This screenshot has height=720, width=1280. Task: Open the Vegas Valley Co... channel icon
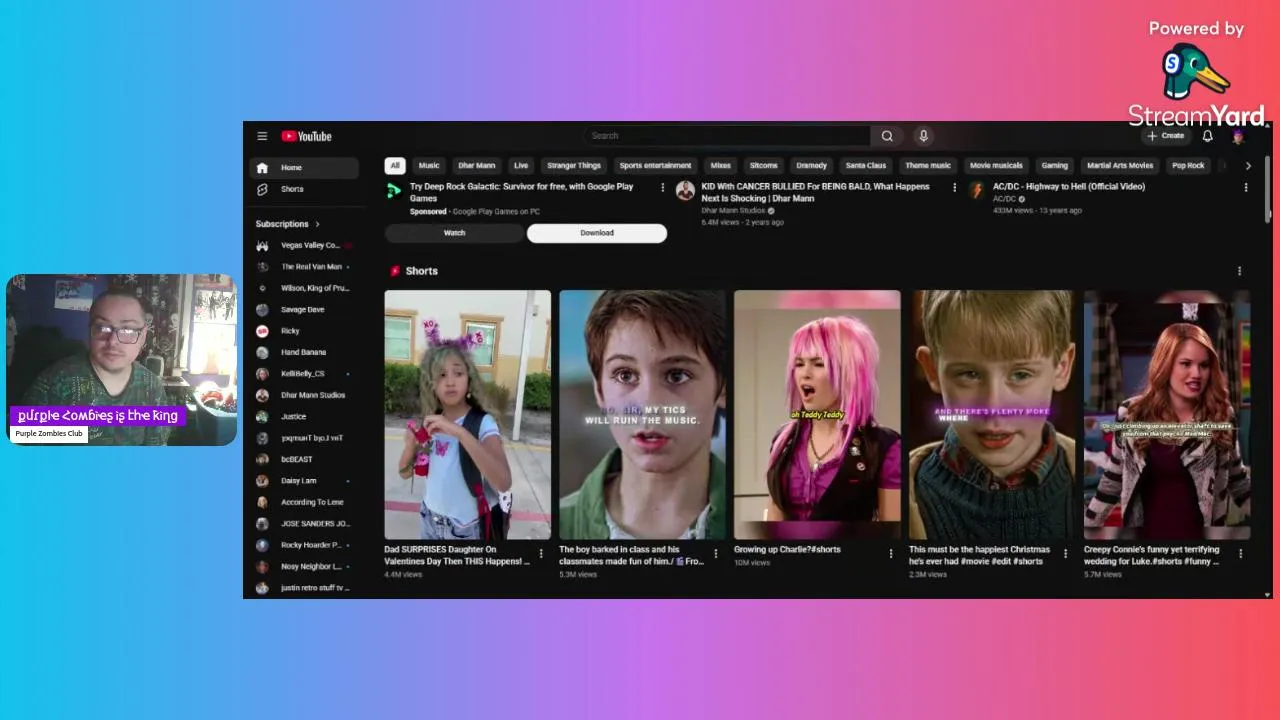pos(262,246)
